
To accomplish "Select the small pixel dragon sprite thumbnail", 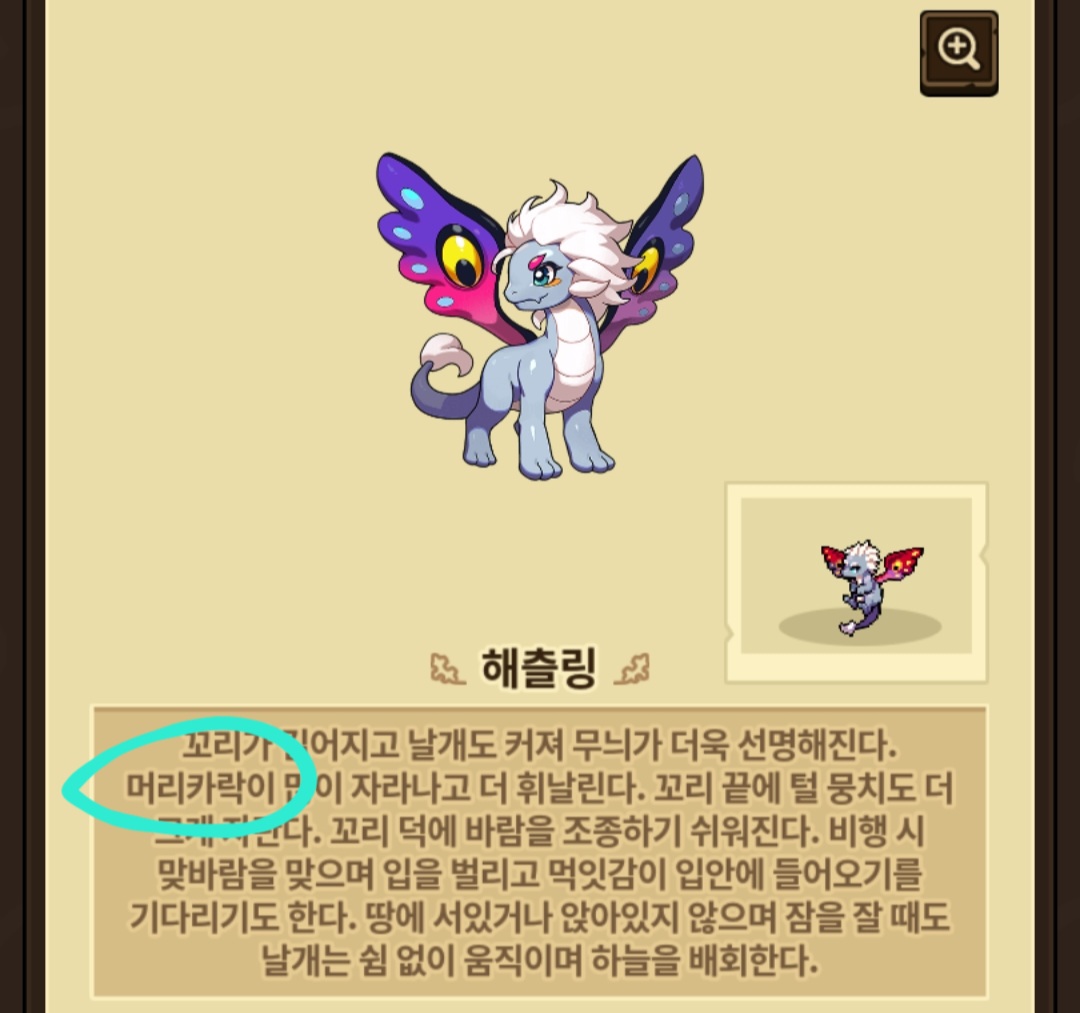I will (x=872, y=588).
